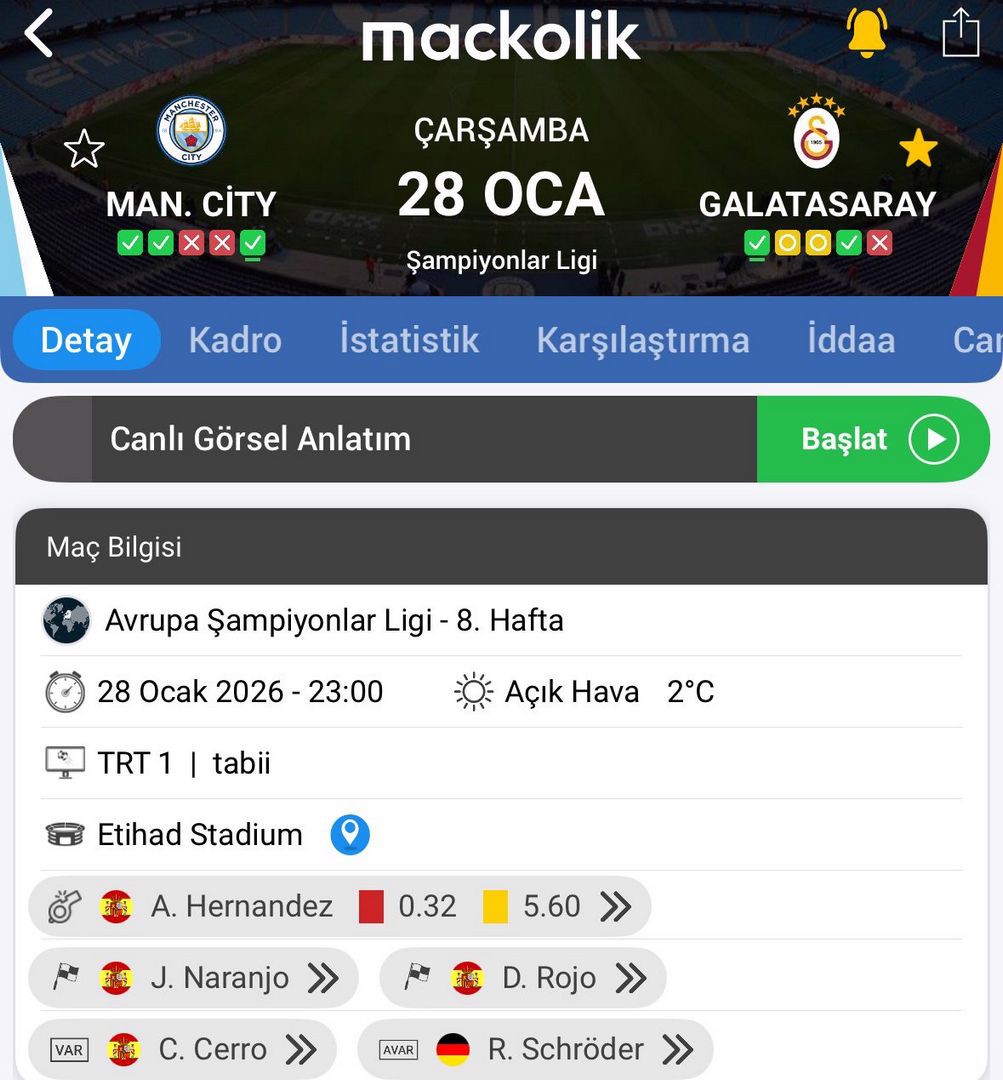Open the İddaa tab
The image size is (1003, 1080).
[x=851, y=340]
